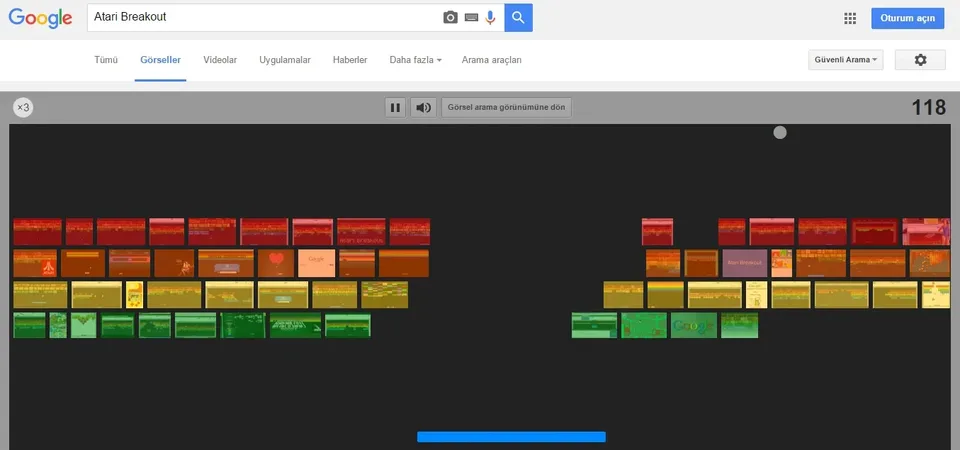Go to the 'Uygulamalar' tab

[285, 60]
